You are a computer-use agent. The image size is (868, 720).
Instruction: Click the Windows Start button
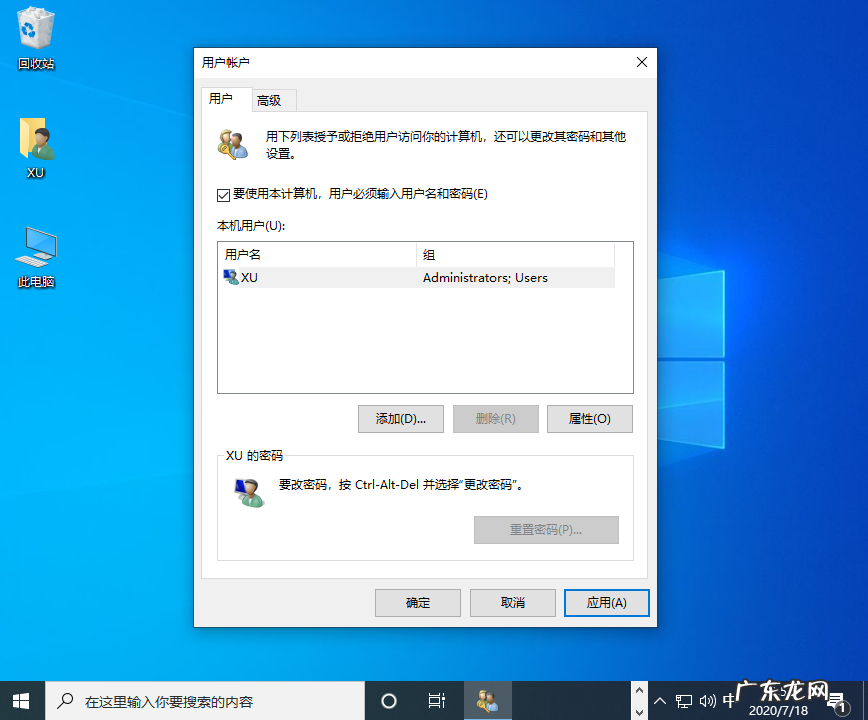[20, 700]
